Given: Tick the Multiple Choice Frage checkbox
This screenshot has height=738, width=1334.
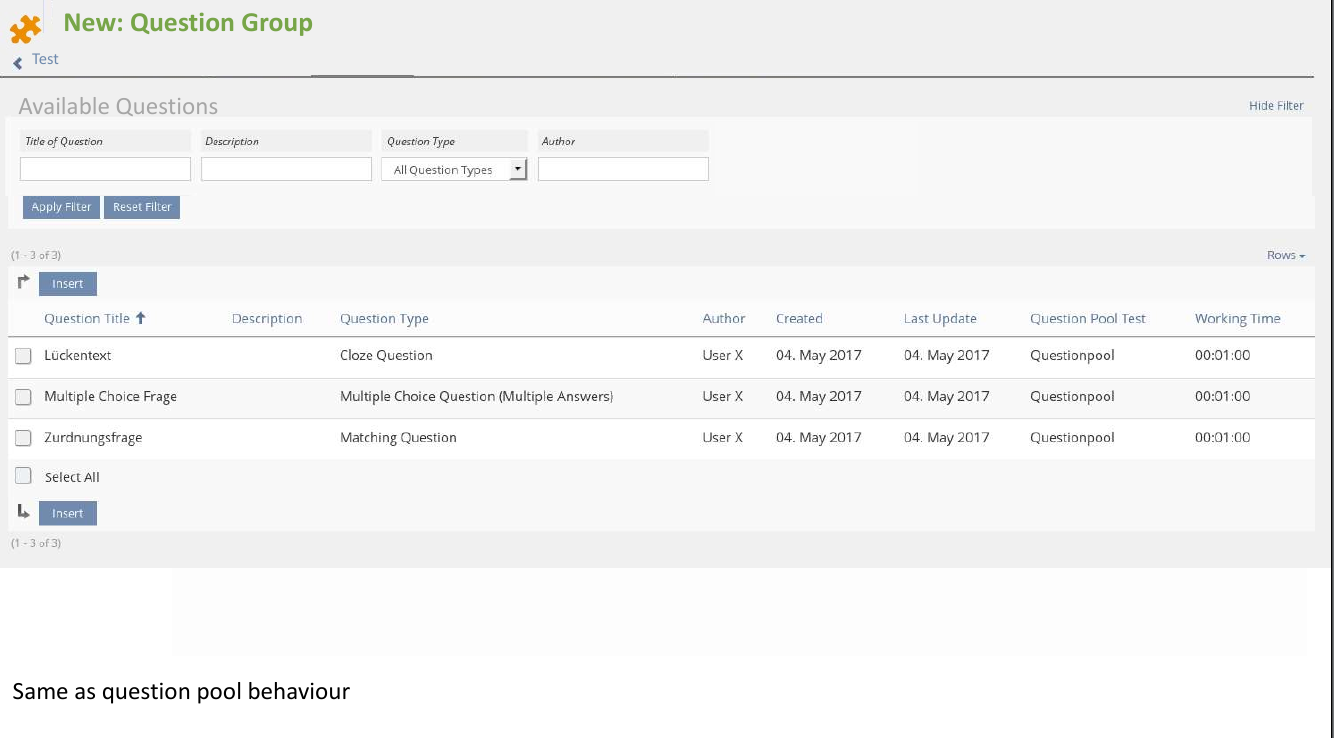Looking at the screenshot, I should (23, 397).
